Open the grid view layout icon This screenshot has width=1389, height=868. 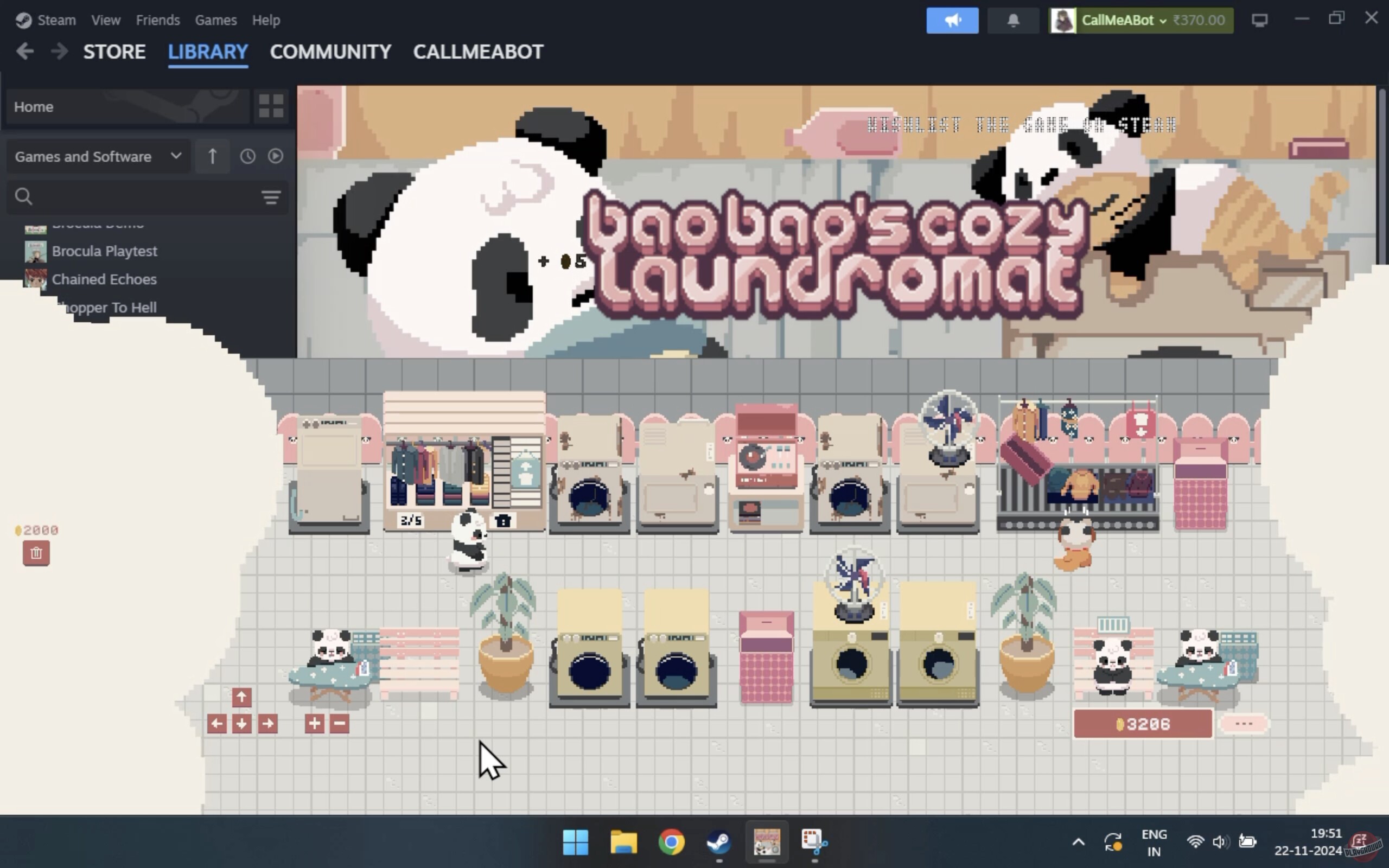click(270, 106)
